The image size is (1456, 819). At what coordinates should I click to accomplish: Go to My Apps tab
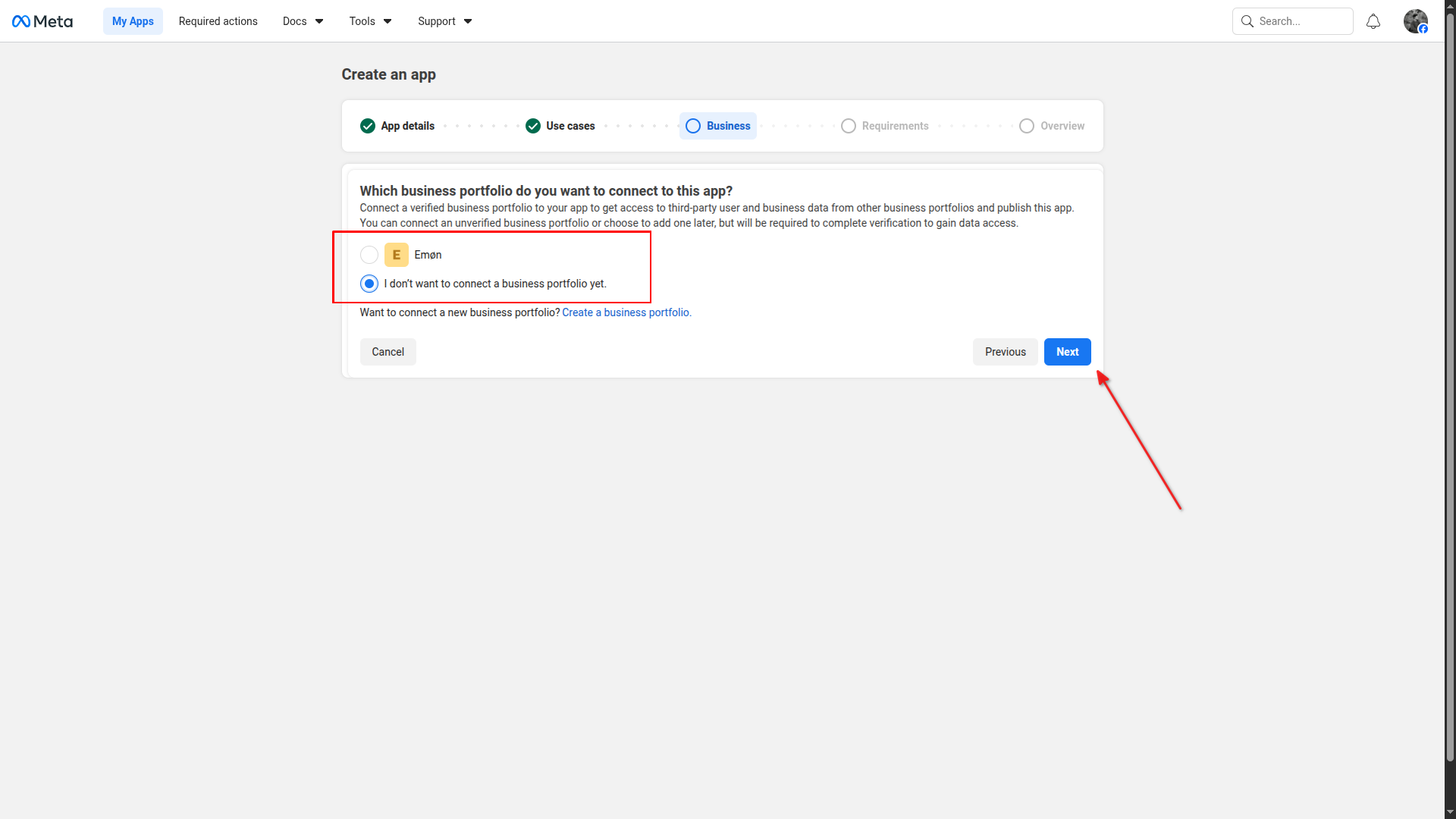pyautogui.click(x=133, y=21)
